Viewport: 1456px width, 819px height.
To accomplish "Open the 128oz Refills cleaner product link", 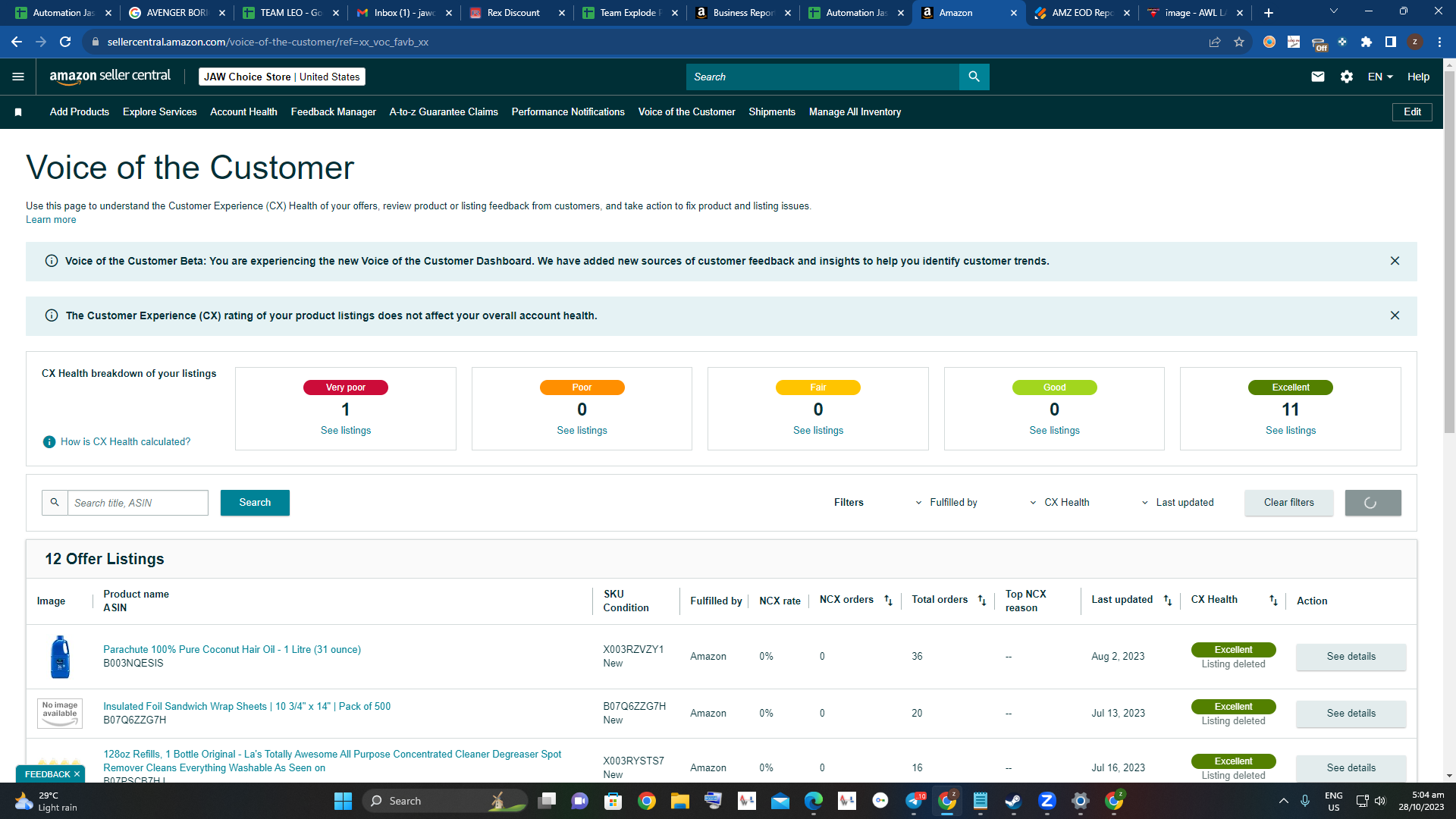I will pyautogui.click(x=332, y=761).
